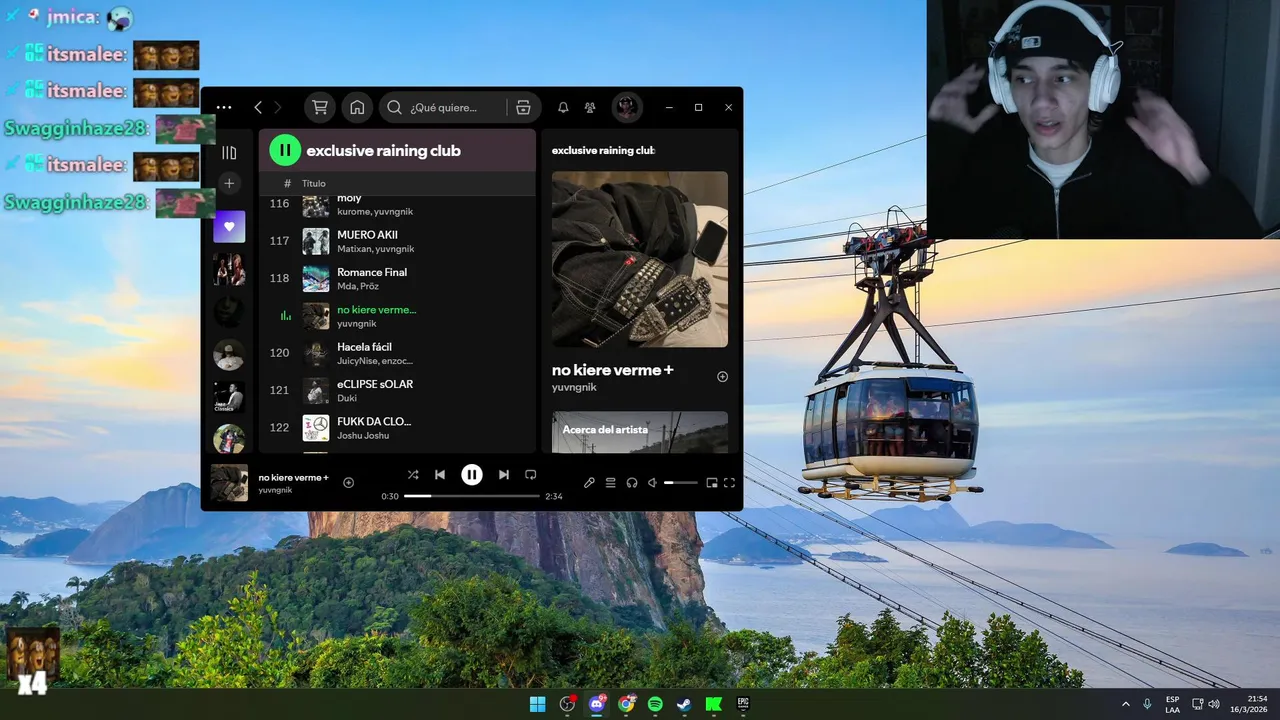Open 'yuvngnik' artist in bottom bar
The width and height of the screenshot is (1280, 720).
pyautogui.click(x=275, y=490)
